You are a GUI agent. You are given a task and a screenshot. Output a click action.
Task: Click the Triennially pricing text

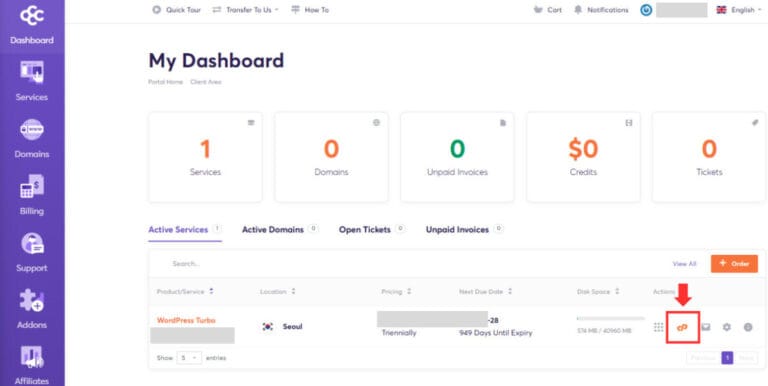399,333
